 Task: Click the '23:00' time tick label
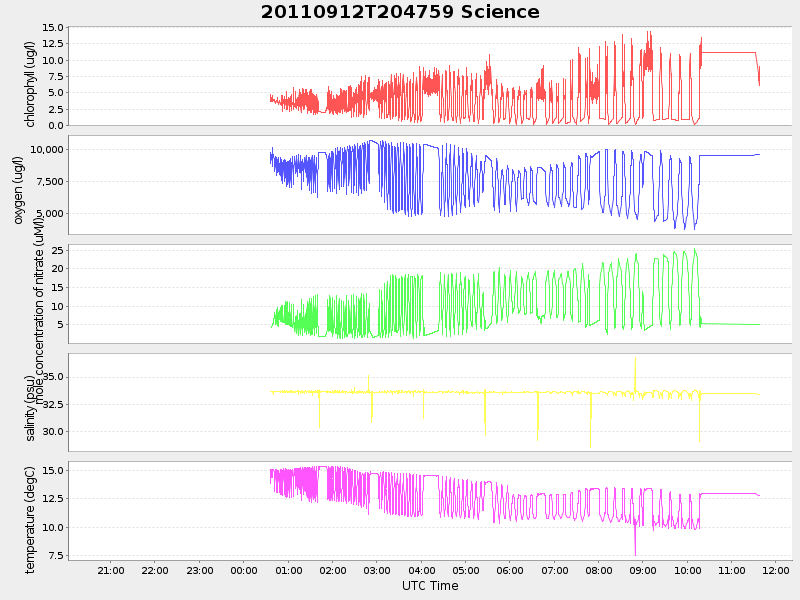tap(199, 570)
